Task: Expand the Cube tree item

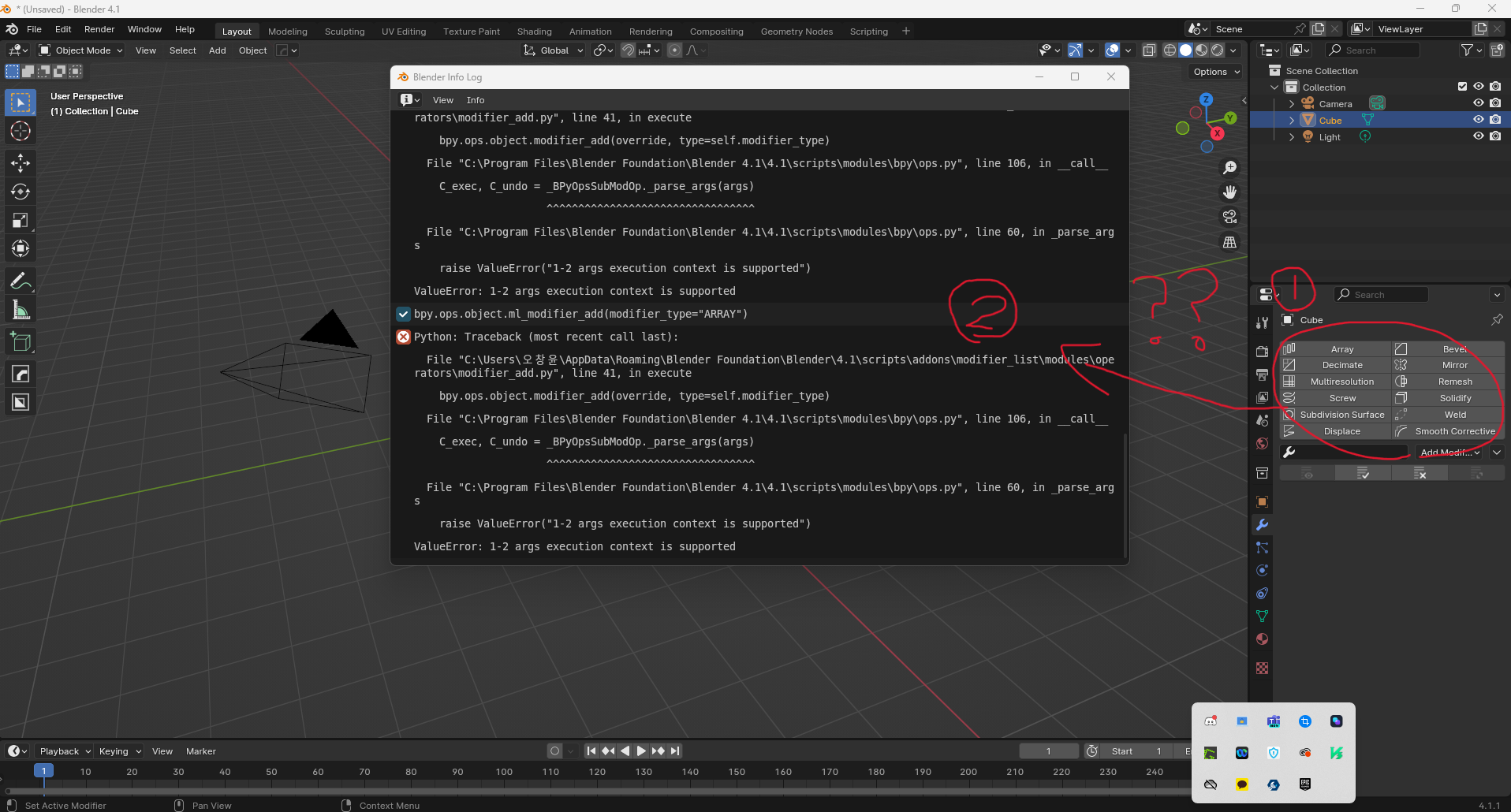Action: coord(1291,121)
